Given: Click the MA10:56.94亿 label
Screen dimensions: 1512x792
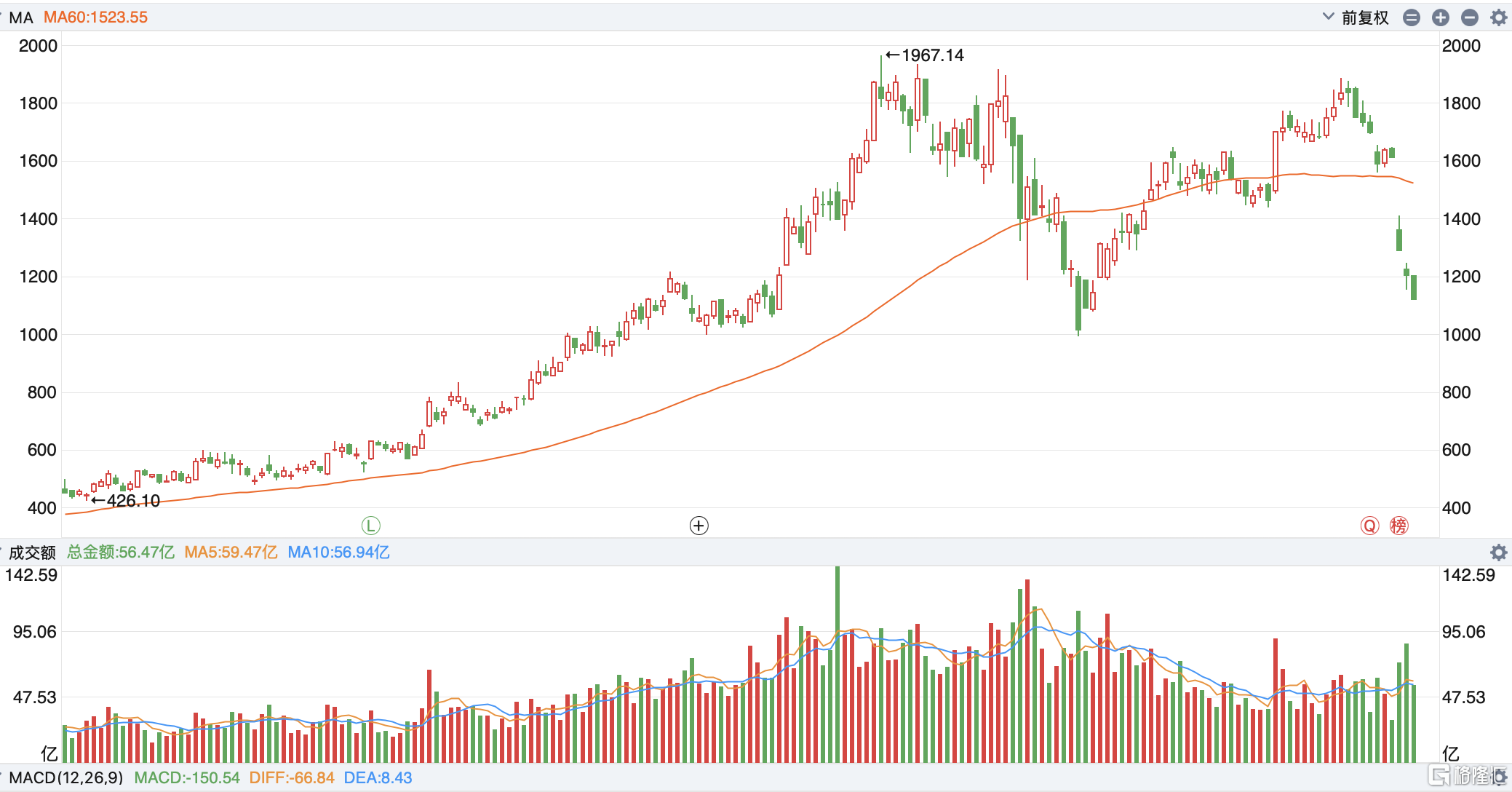Looking at the screenshot, I should 338,553.
